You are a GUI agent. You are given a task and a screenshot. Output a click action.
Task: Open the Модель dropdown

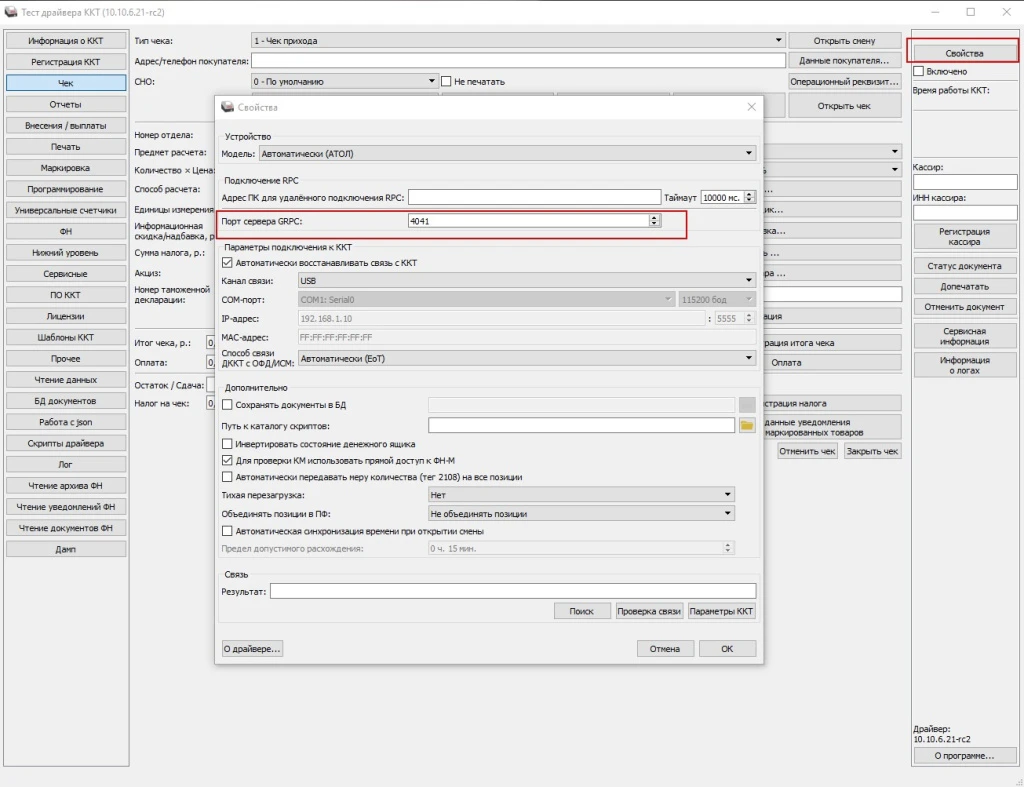(507, 154)
